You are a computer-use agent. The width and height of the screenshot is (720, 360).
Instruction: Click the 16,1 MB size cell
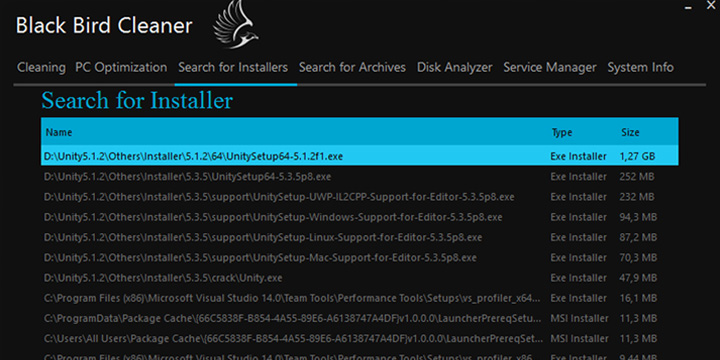[x=638, y=298]
